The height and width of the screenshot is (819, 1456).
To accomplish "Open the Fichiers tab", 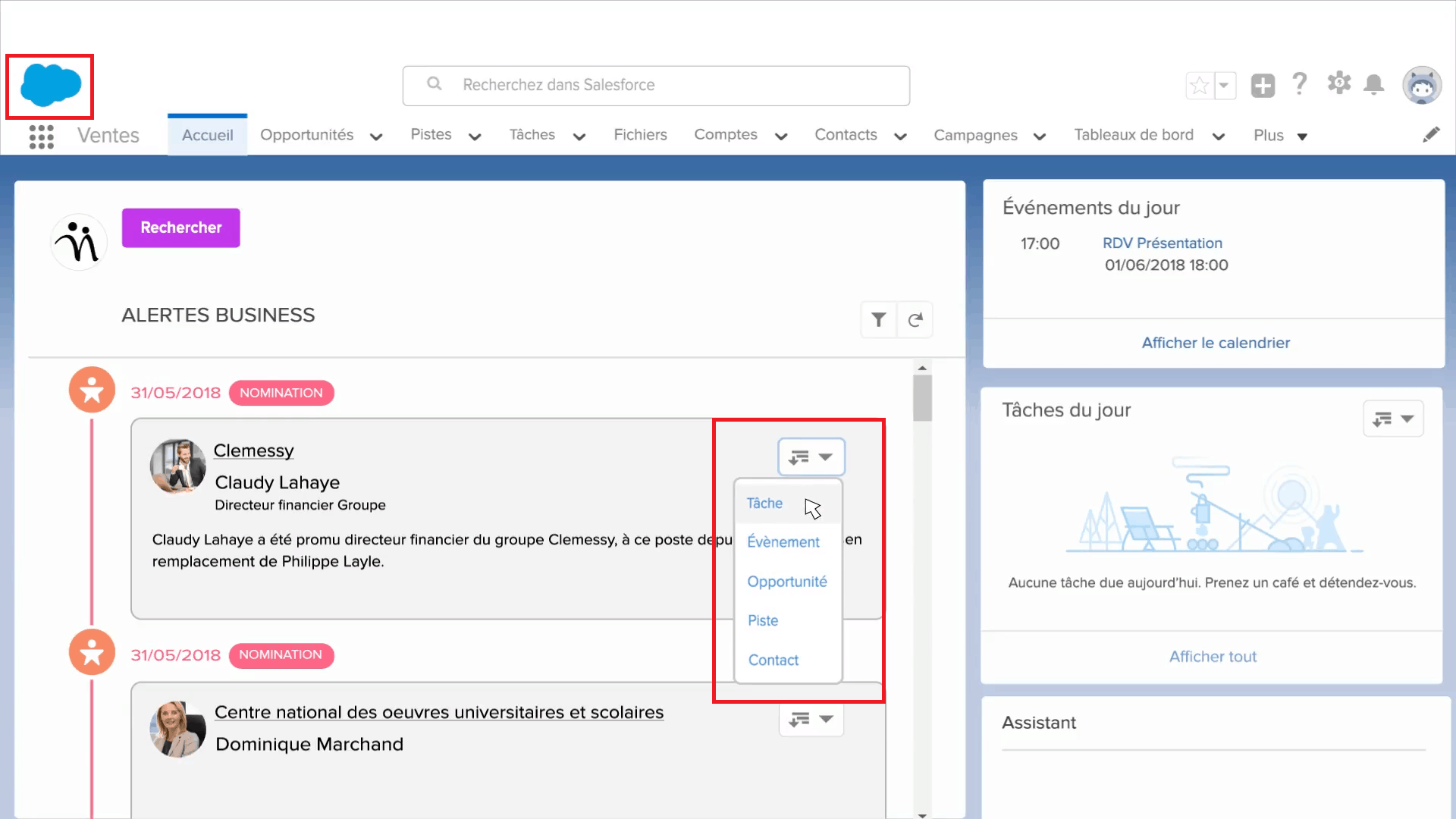I will click(x=640, y=135).
